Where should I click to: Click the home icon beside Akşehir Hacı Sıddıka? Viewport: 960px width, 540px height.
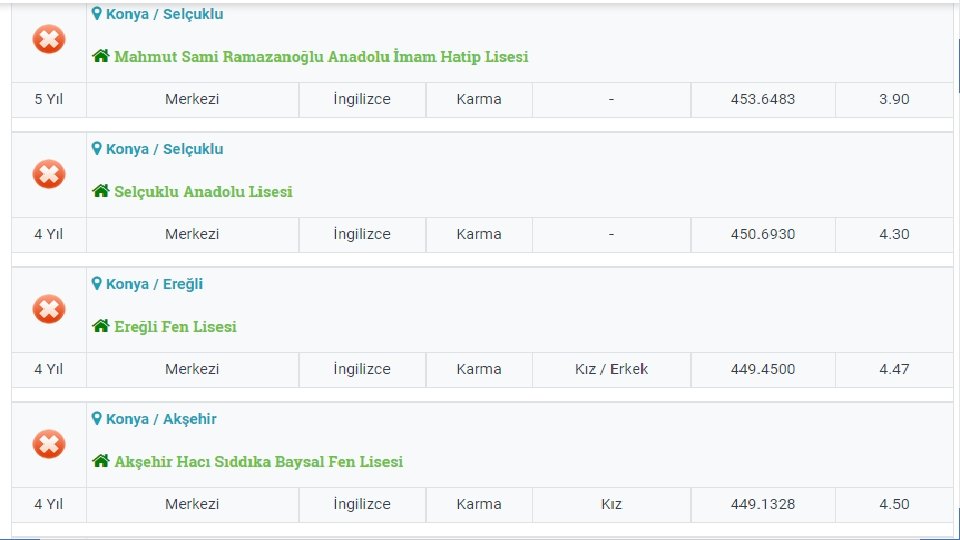[101, 461]
